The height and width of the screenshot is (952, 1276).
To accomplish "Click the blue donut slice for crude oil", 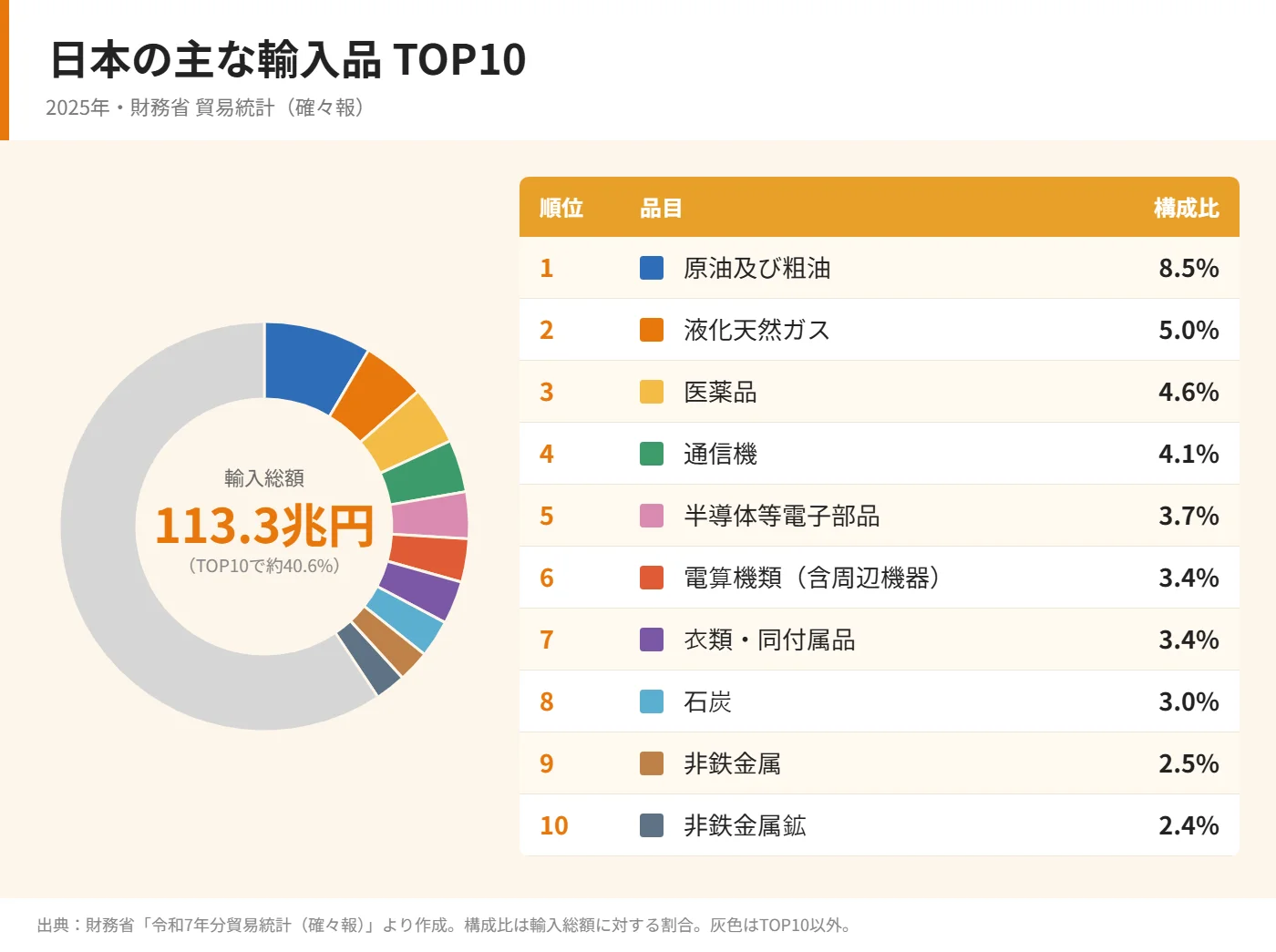I will coord(310,366).
